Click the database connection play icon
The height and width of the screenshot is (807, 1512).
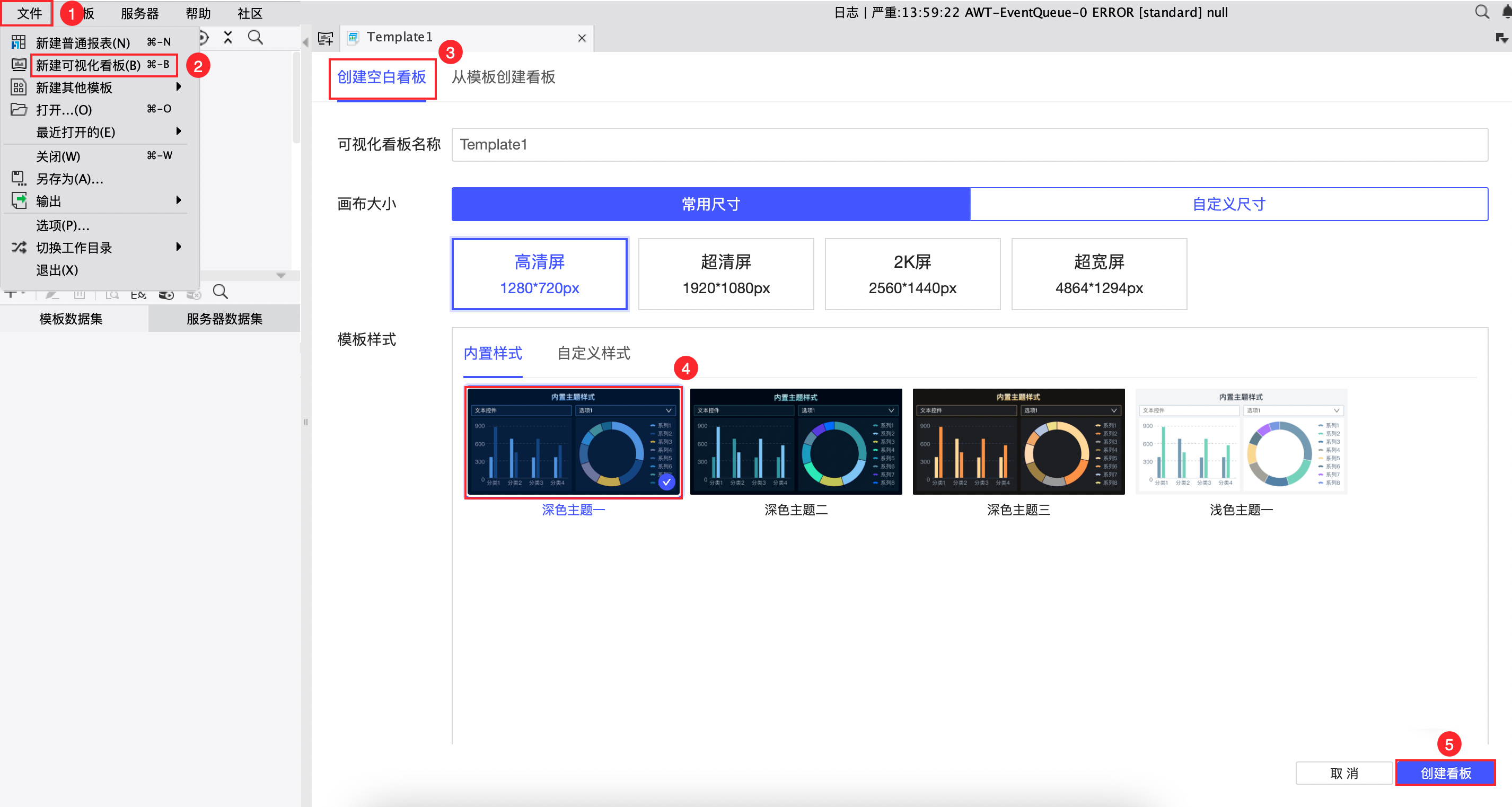[x=166, y=294]
